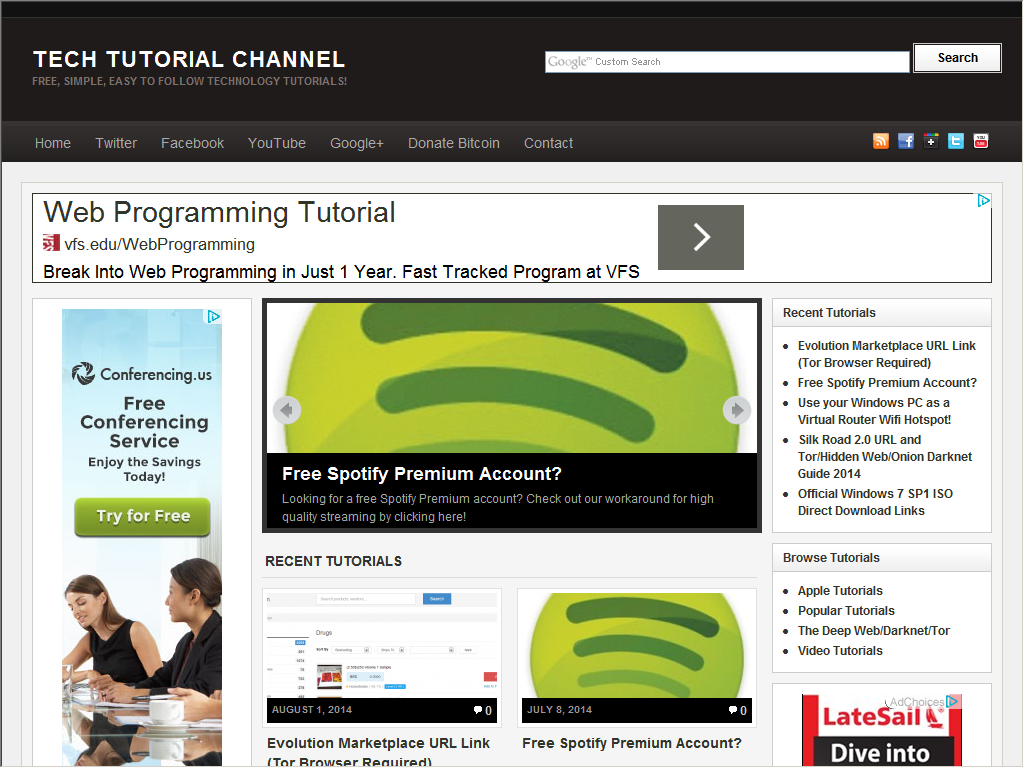Open the Google+ social icon
The width and height of the screenshot is (1024, 768).
pos(931,141)
